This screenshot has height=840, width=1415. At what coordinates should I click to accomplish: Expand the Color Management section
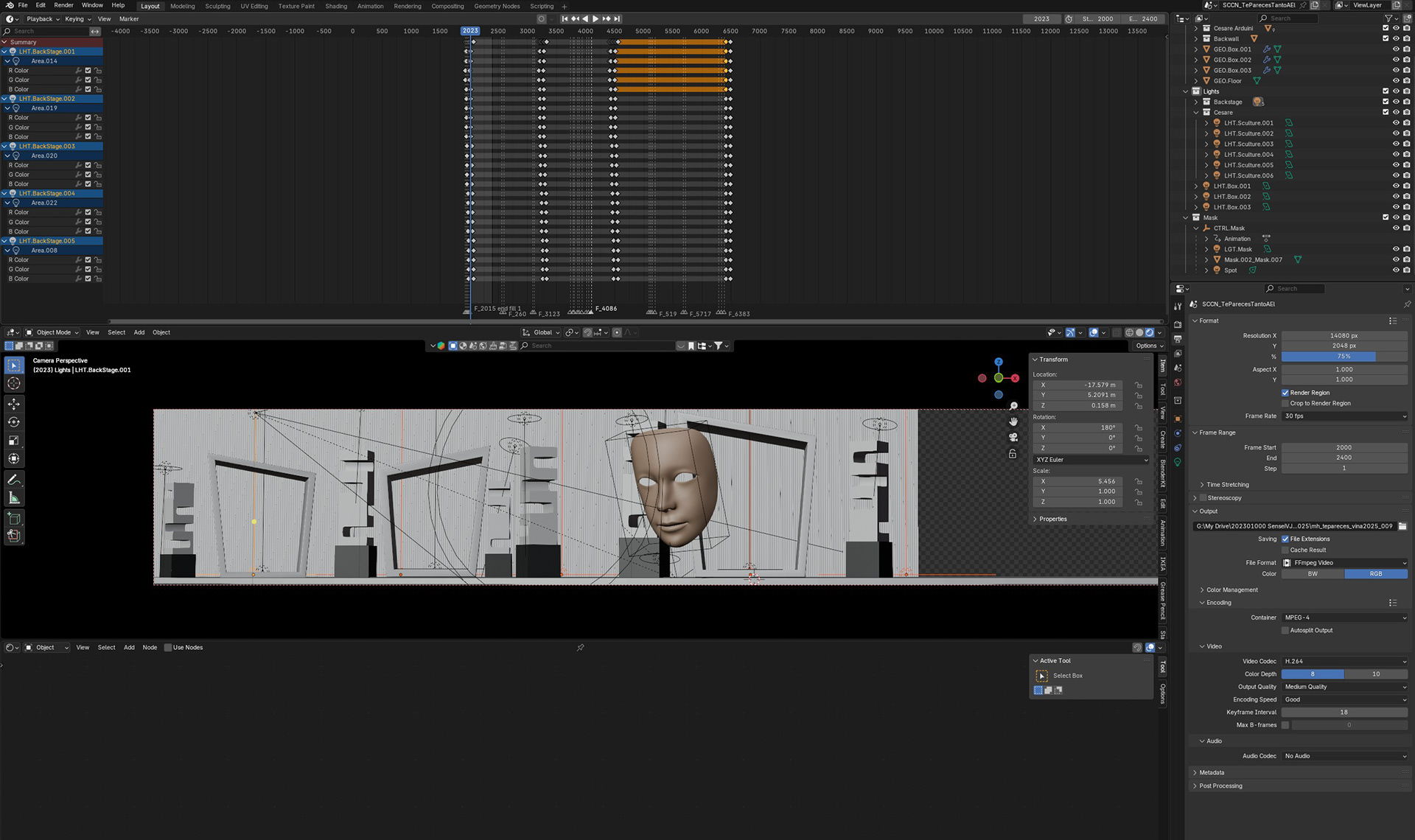[1231, 590]
